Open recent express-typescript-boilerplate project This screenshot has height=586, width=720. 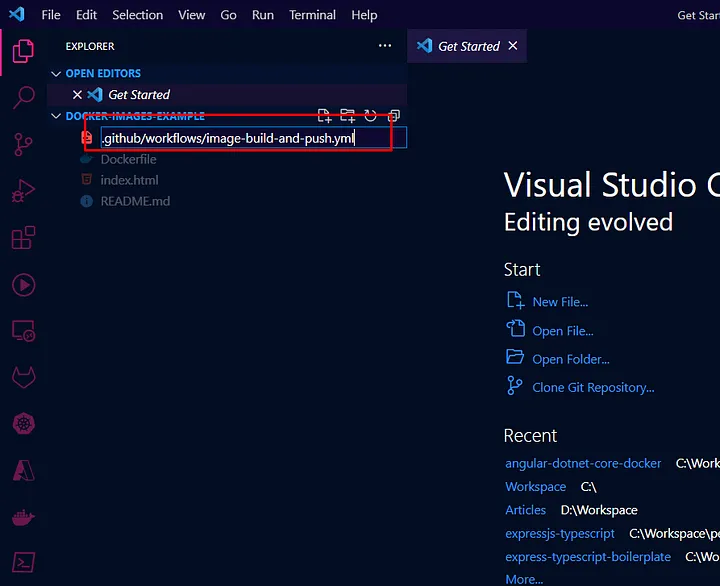coord(588,557)
